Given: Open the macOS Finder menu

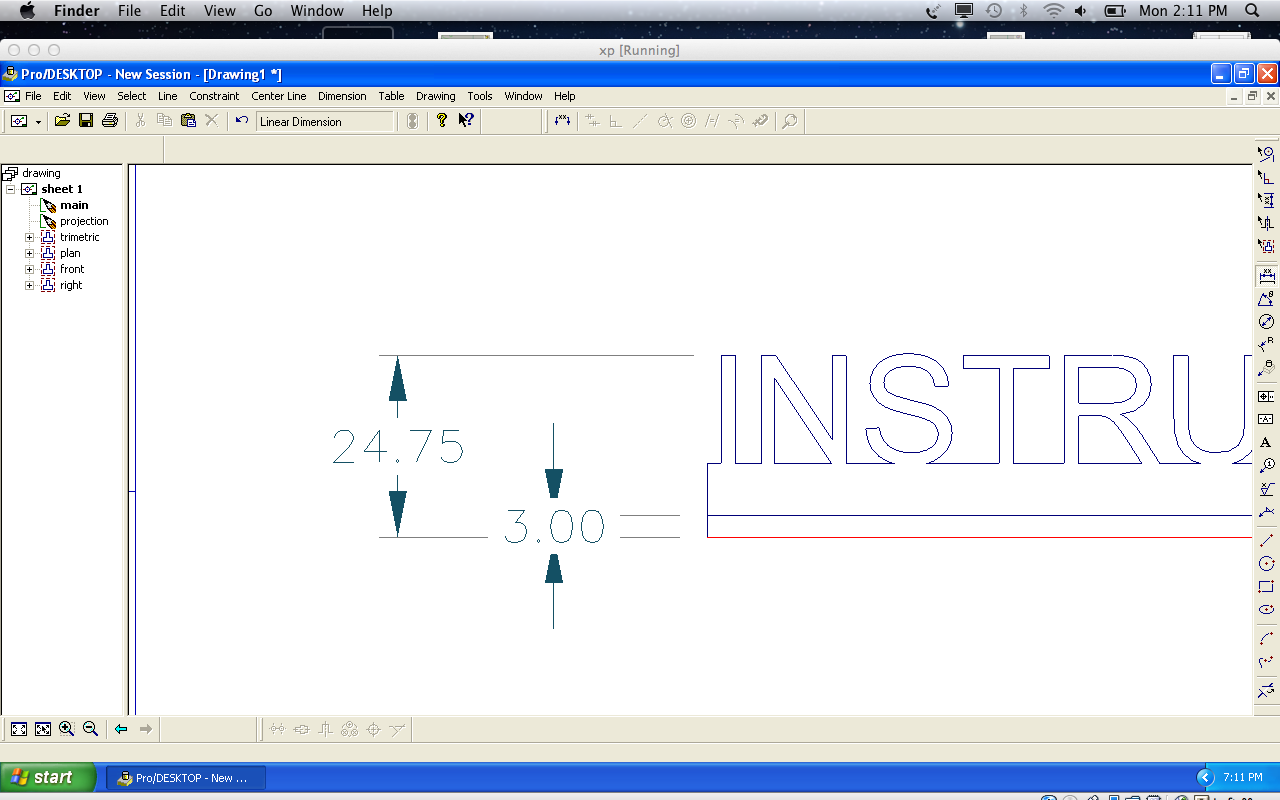Looking at the screenshot, I should (76, 11).
